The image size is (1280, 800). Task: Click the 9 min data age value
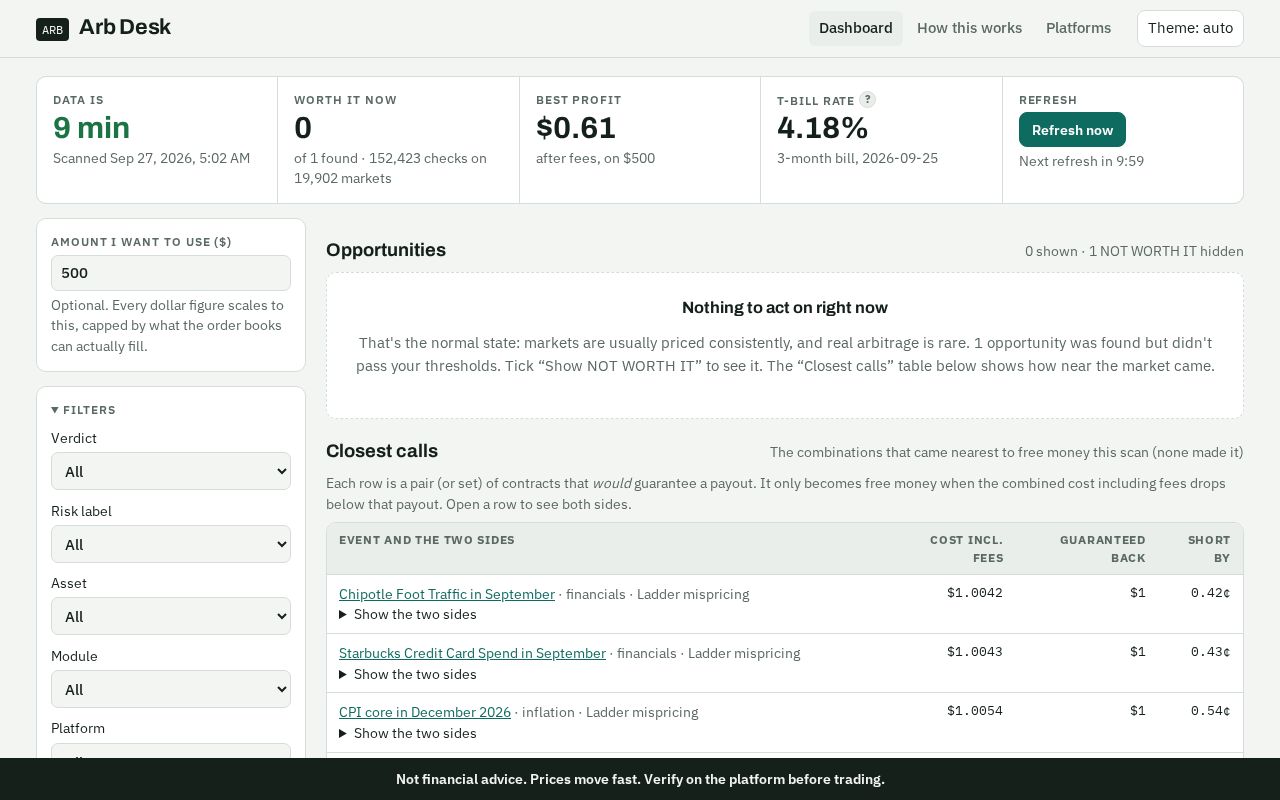[x=91, y=128]
